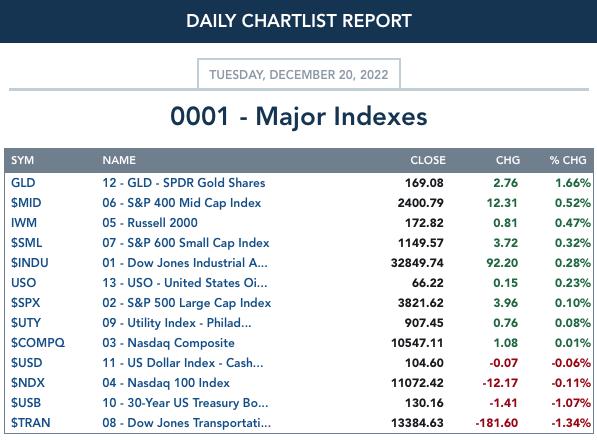Open the $MID symbol link
The width and height of the screenshot is (597, 440).
point(26,203)
